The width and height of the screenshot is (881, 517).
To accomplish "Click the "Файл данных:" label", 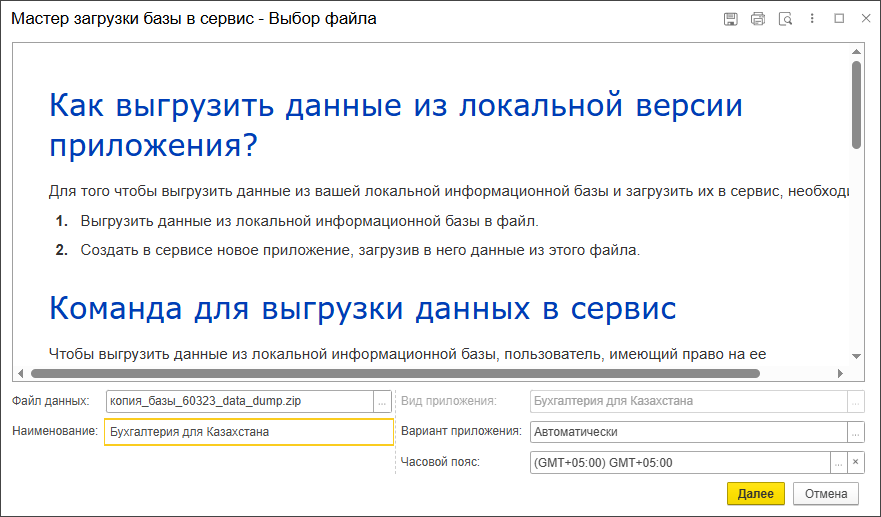I will [x=51, y=401].
